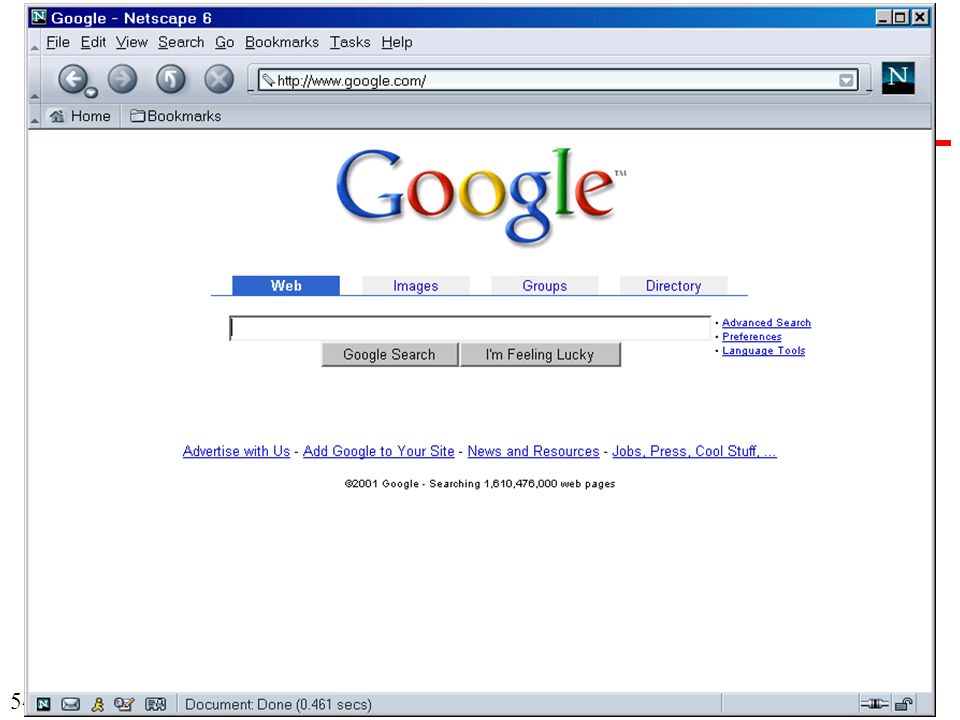Screen dimensions: 960x720
Task: Open the Bookmarks folder in the personal toolbar
Action: point(176,116)
